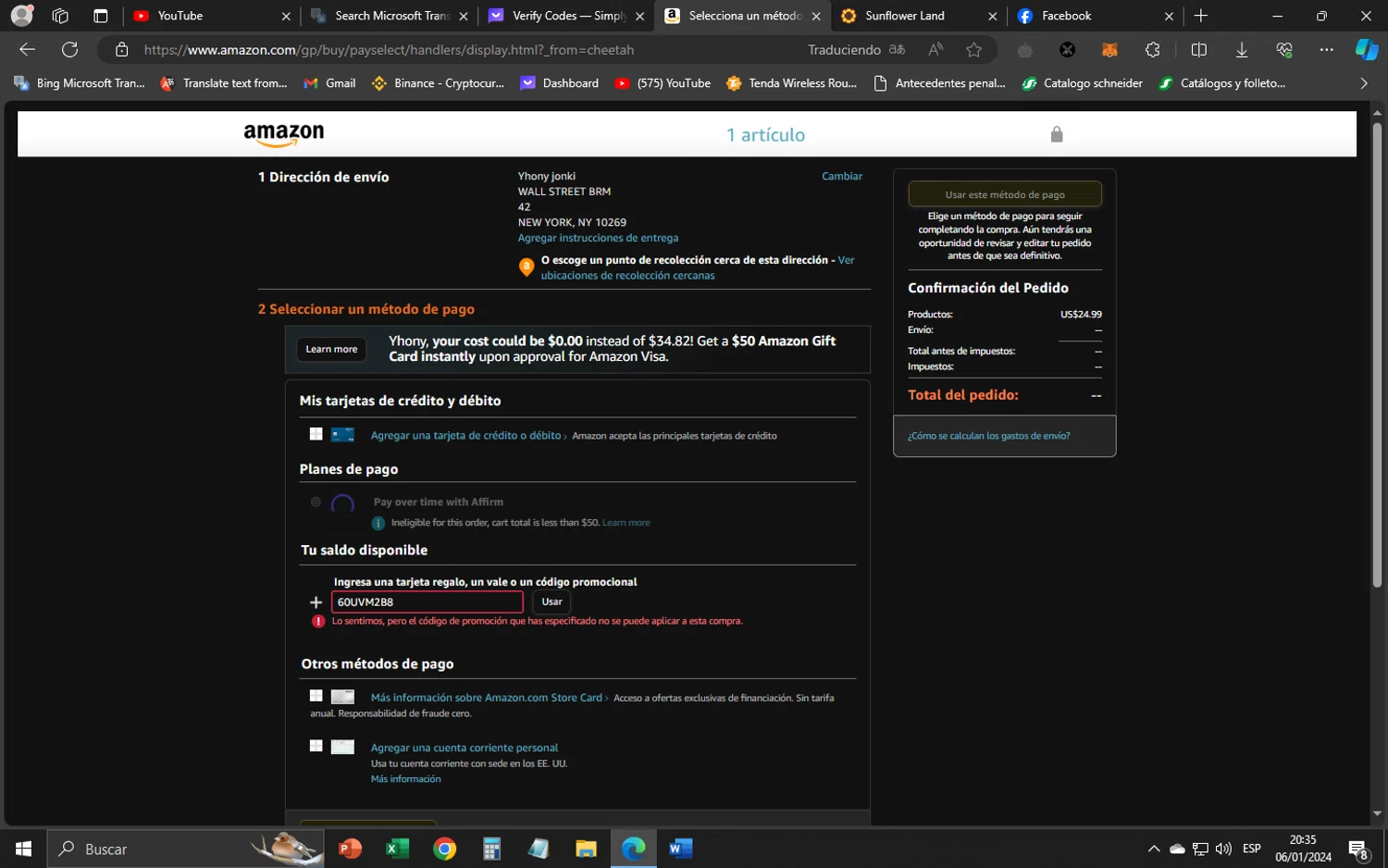
Task: Open Tenda Wireless Router bookmark
Action: tap(791, 83)
